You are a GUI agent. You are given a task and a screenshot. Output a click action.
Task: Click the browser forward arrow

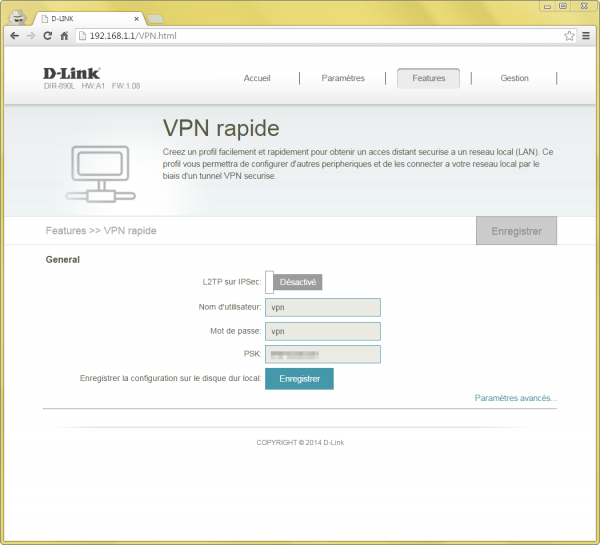tap(31, 35)
